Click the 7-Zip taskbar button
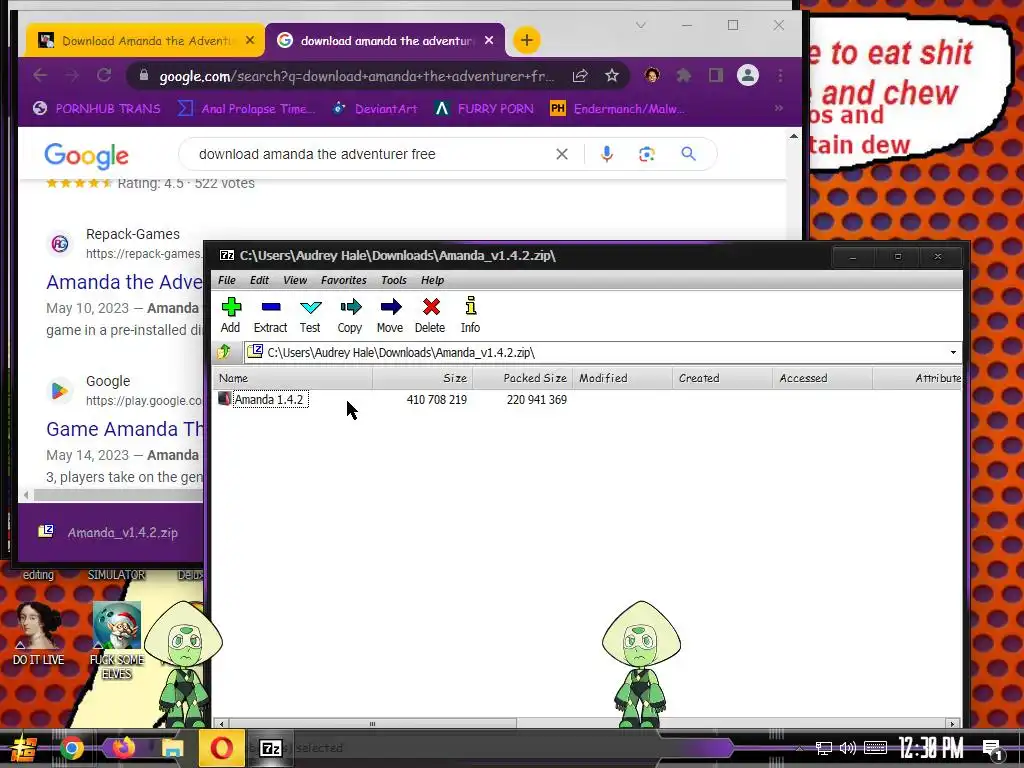1024x768 pixels. (x=270, y=748)
